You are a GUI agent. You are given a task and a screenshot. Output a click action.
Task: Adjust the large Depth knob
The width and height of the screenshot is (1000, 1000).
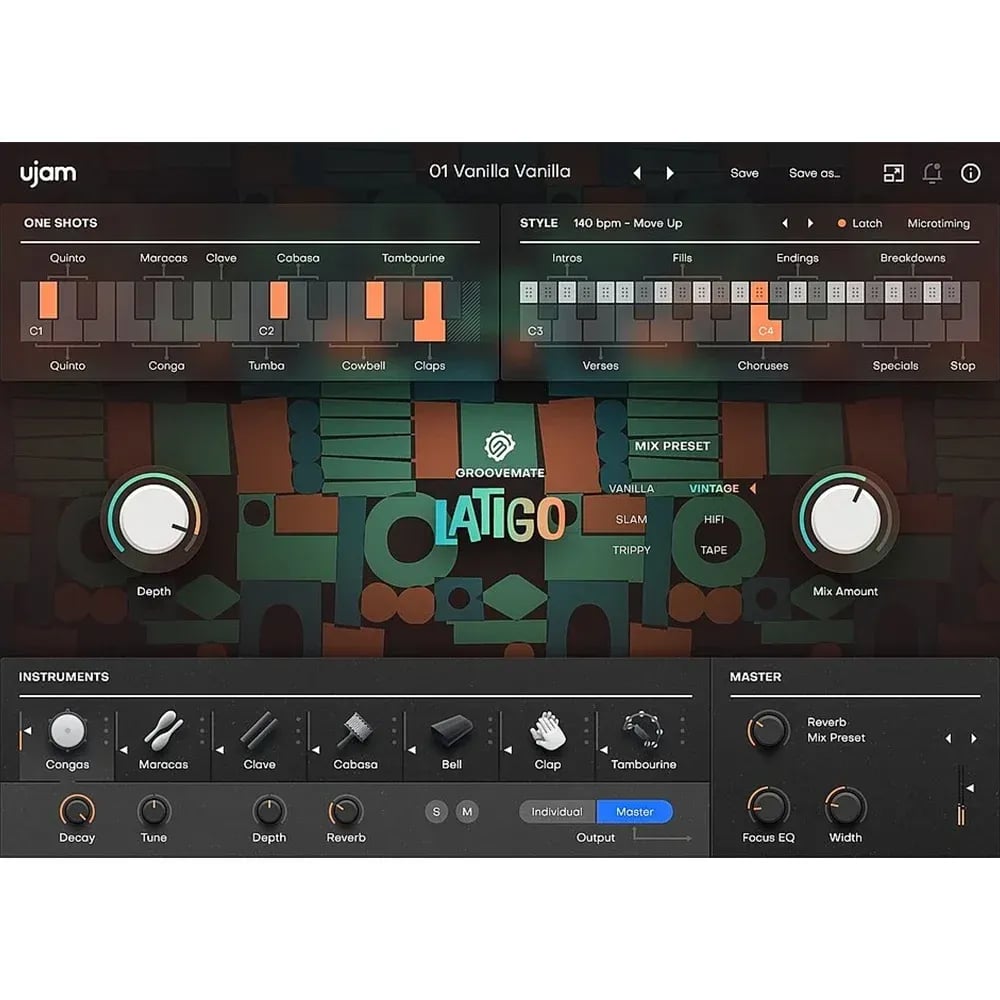click(x=154, y=518)
